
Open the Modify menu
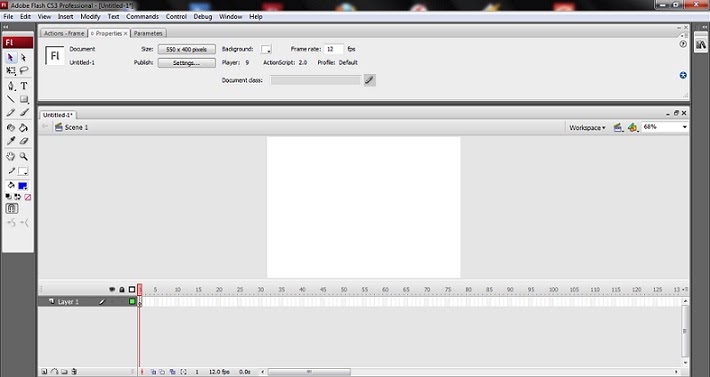[90, 16]
